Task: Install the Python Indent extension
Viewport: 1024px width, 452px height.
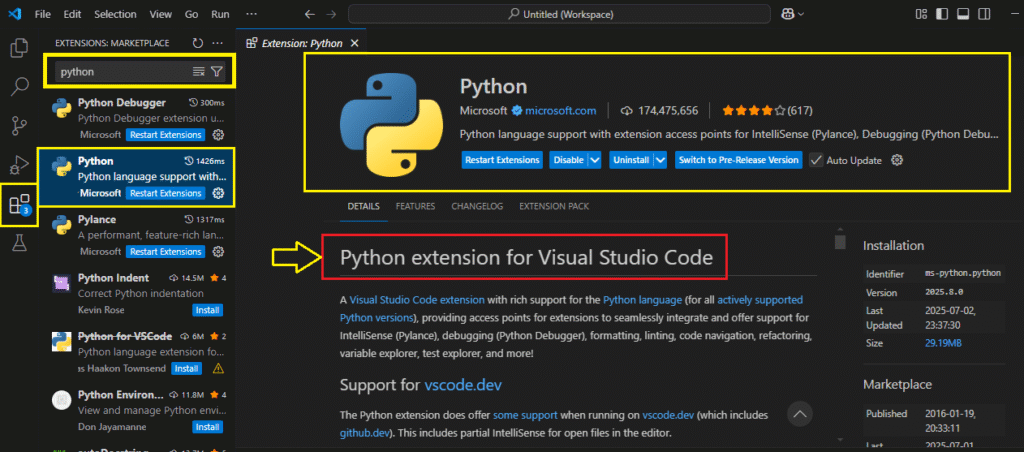Action: coord(208,310)
